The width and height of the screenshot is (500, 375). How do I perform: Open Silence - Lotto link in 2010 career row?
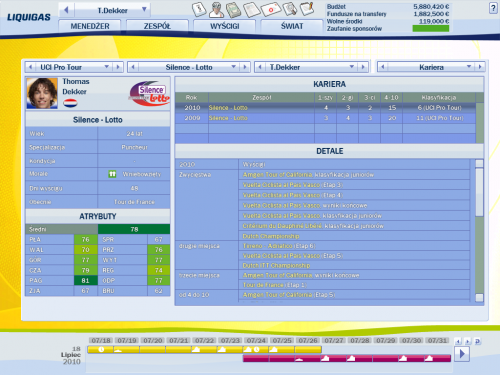tap(228, 108)
